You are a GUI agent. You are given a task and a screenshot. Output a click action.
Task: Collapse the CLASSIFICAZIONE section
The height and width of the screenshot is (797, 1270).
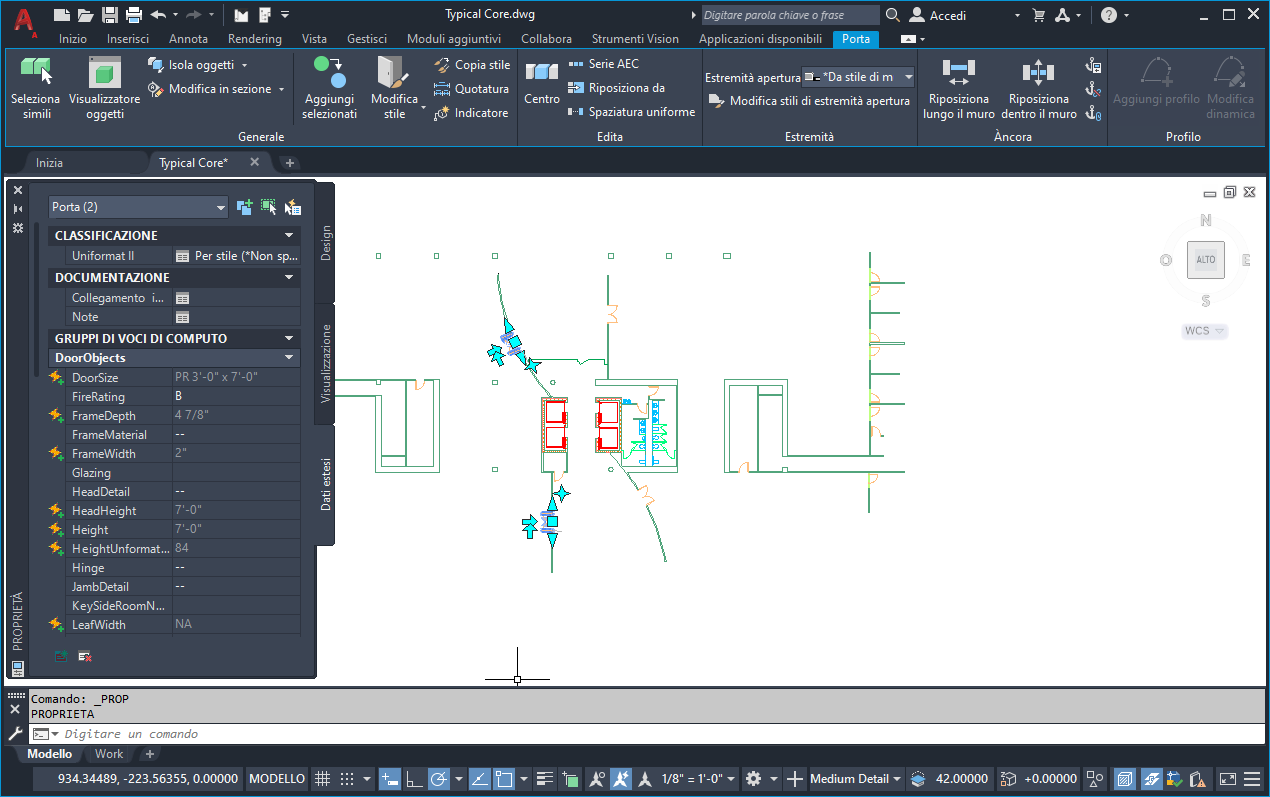[290, 236]
